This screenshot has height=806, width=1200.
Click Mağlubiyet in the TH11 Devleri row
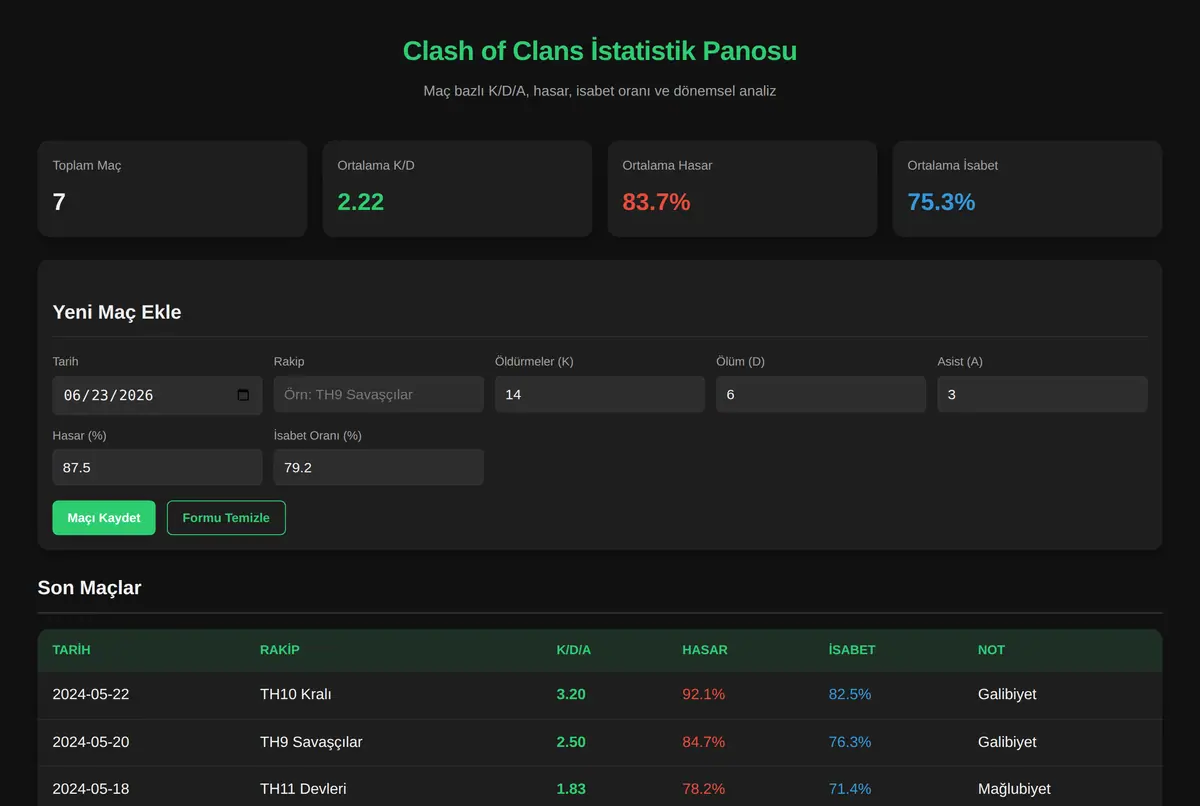click(1014, 789)
